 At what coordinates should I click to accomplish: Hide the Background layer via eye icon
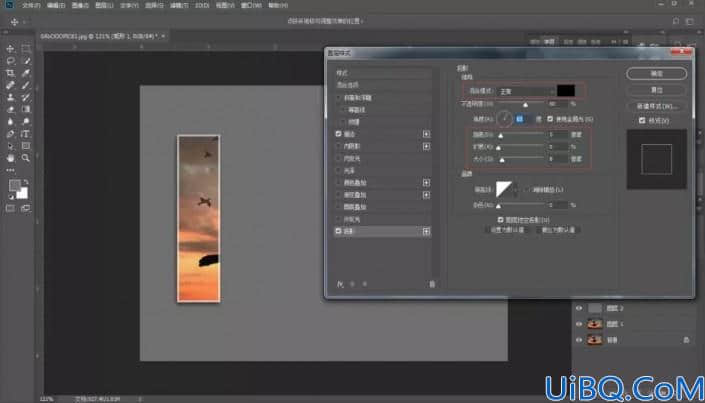point(579,340)
